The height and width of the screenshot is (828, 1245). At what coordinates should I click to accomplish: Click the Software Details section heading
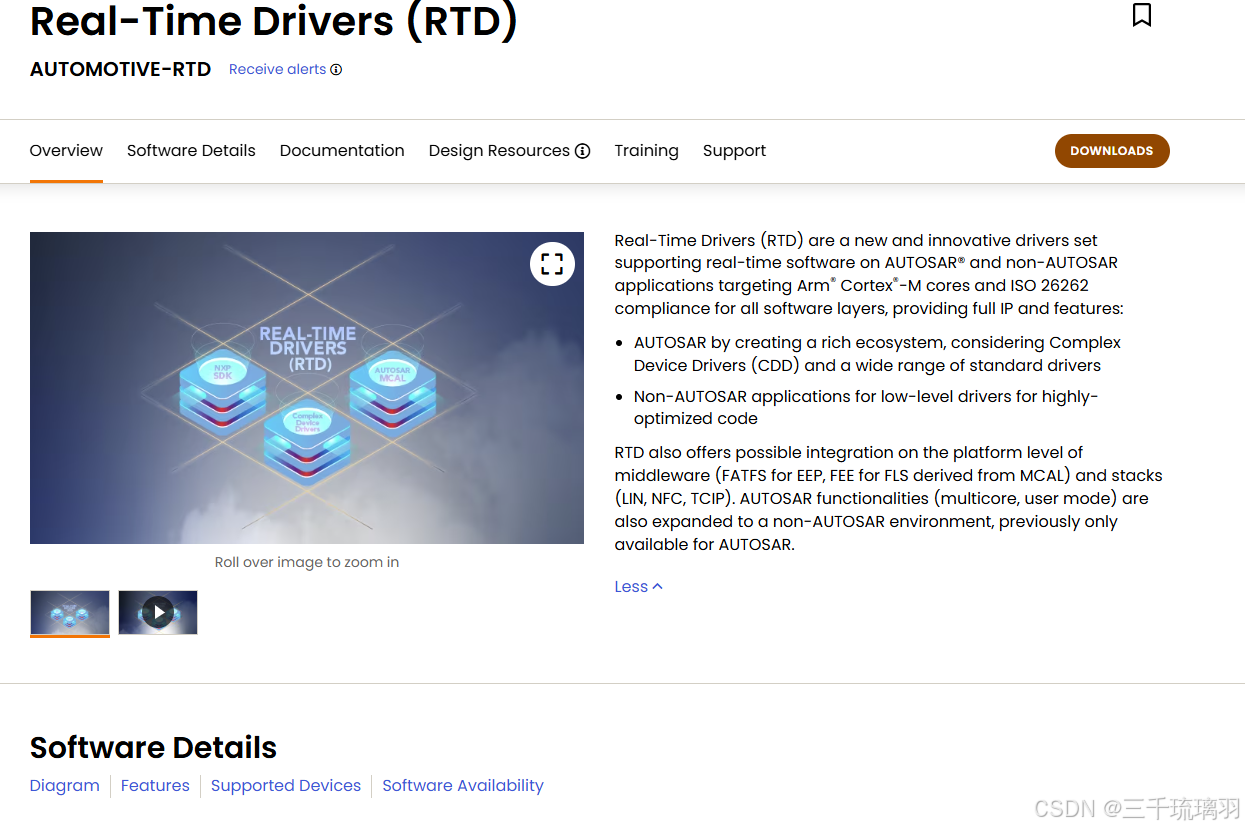coord(153,747)
